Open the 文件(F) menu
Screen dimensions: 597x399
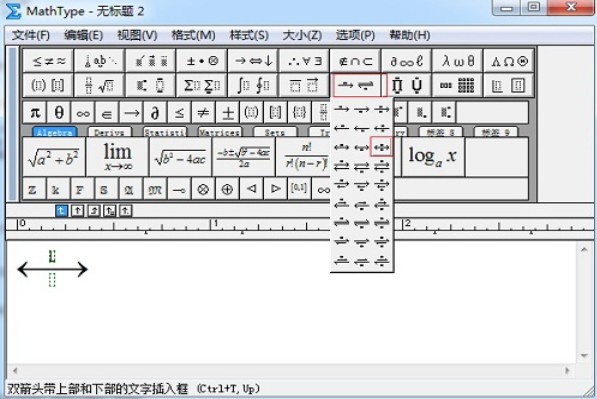coord(30,35)
